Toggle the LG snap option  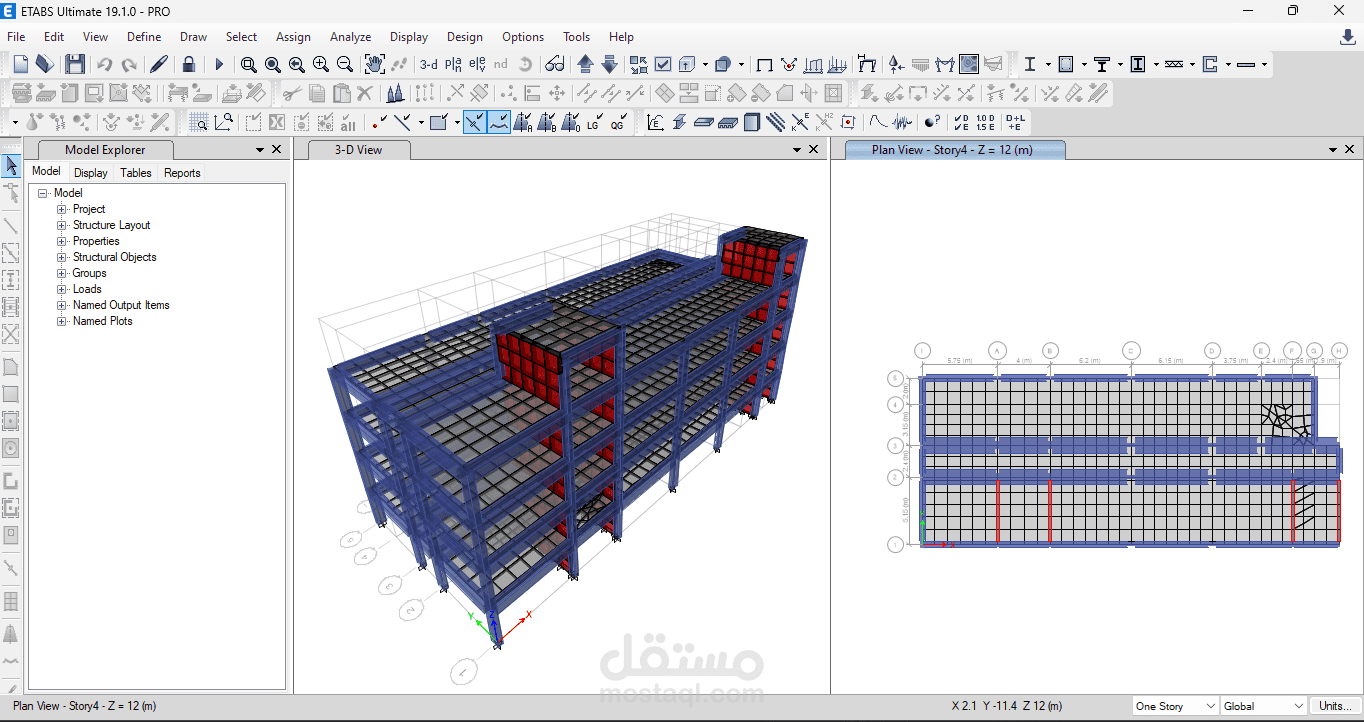click(594, 122)
